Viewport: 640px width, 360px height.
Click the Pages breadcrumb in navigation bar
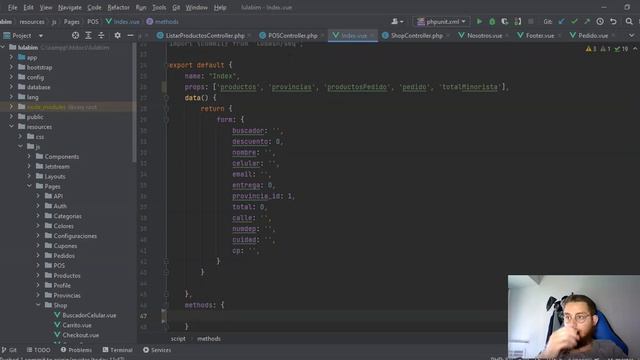[71, 22]
